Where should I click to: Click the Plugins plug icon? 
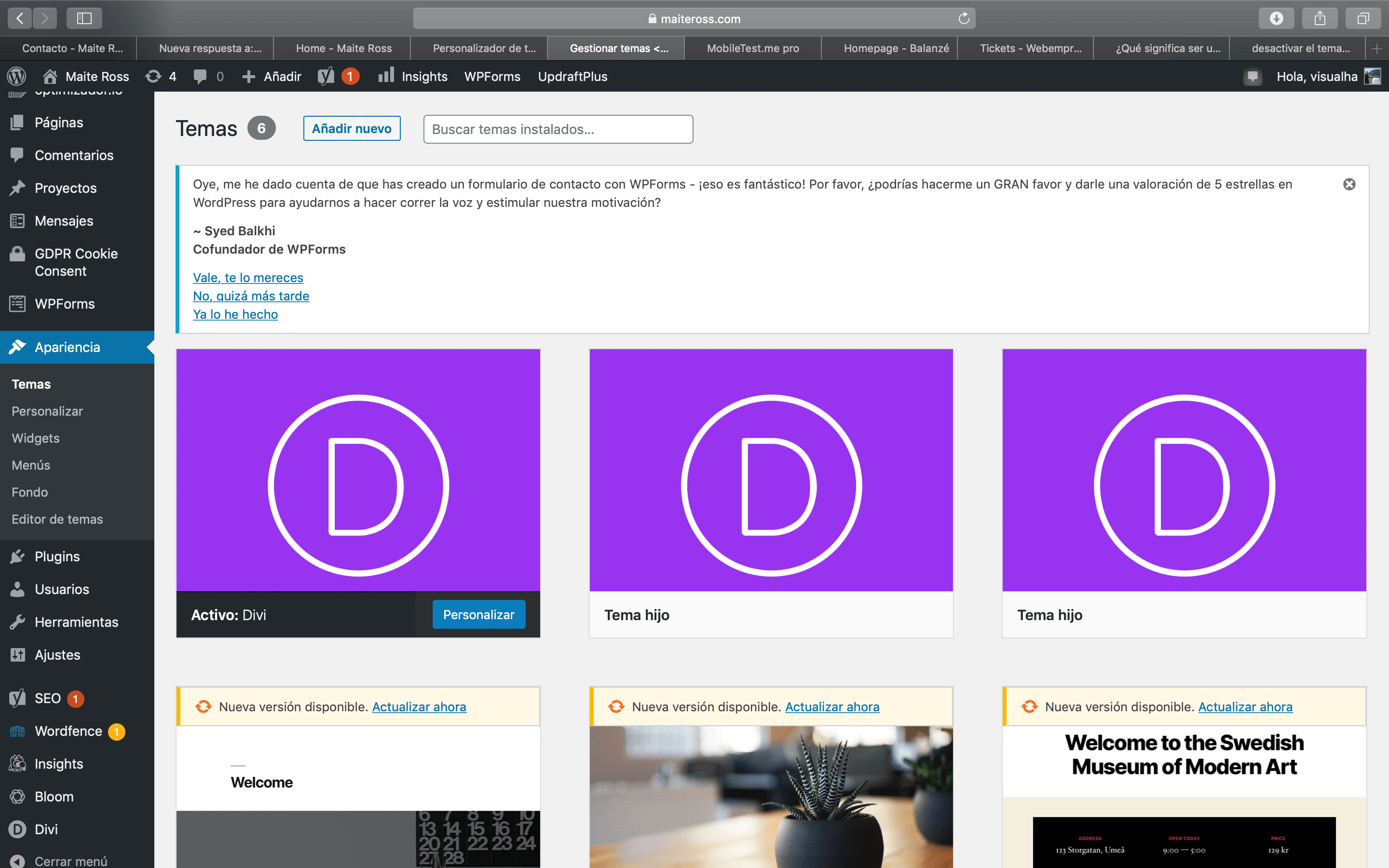[17, 556]
